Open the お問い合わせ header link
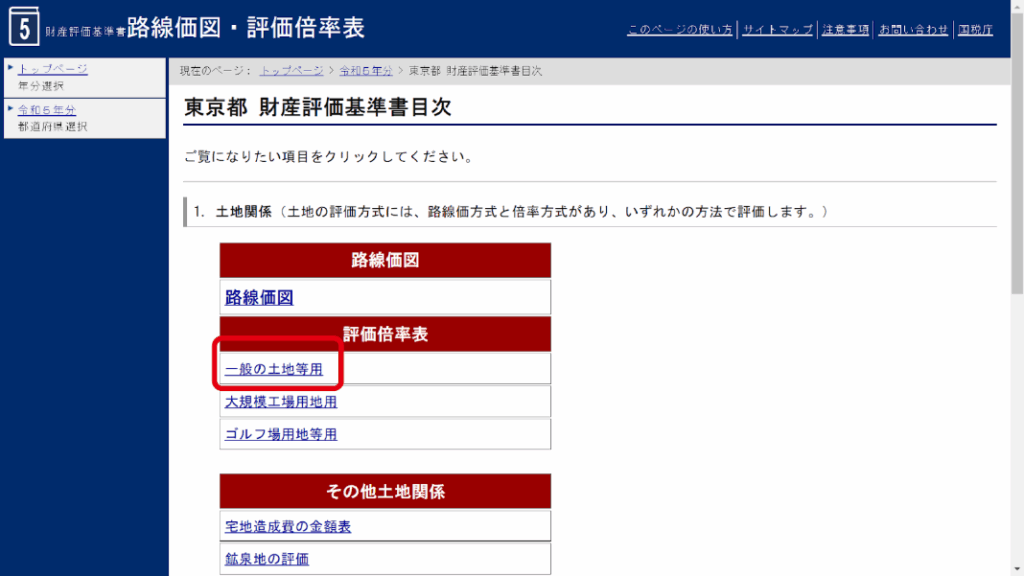The image size is (1024, 576). pos(913,29)
